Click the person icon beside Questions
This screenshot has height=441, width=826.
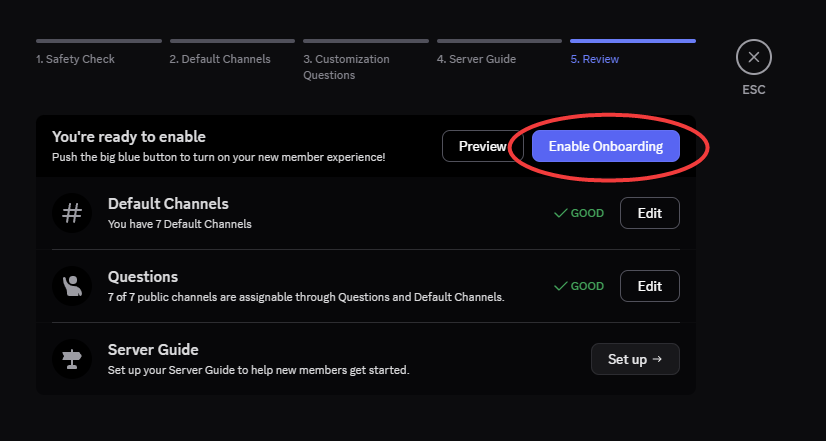coord(72,286)
